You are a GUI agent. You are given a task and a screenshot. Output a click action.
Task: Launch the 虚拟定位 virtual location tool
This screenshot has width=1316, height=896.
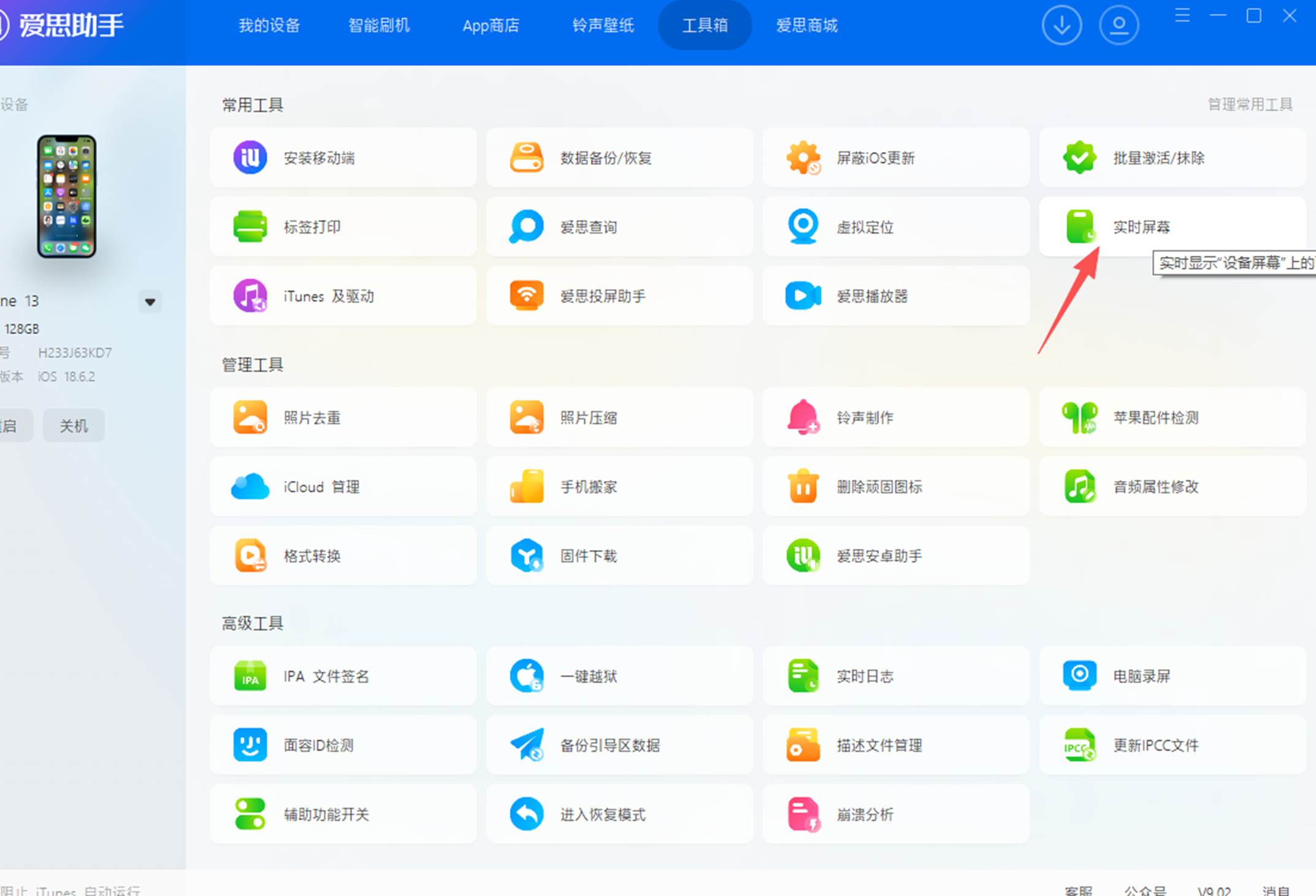864,227
